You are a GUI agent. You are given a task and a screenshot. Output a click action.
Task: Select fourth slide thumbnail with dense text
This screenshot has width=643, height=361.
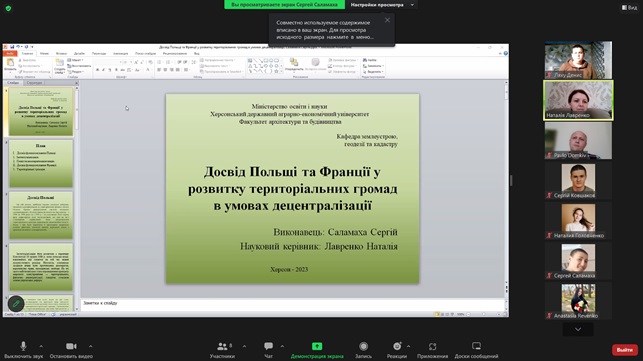click(41, 267)
